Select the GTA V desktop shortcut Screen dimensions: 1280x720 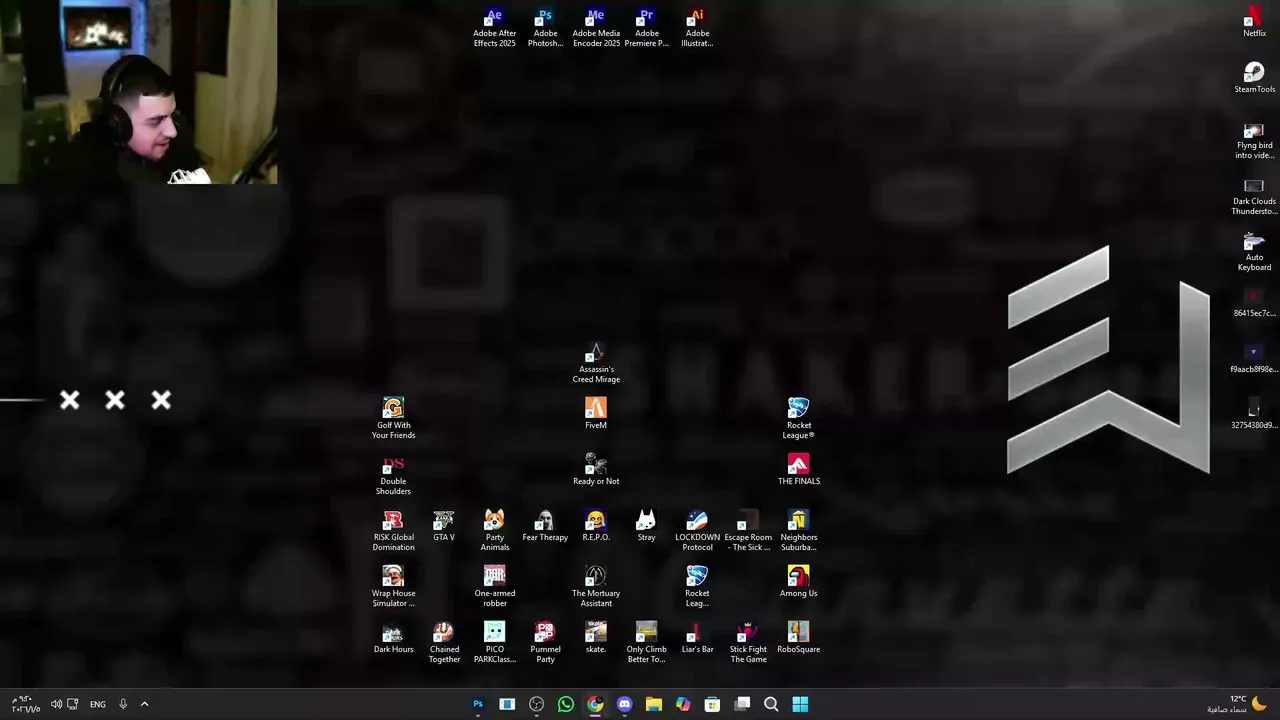(444, 527)
